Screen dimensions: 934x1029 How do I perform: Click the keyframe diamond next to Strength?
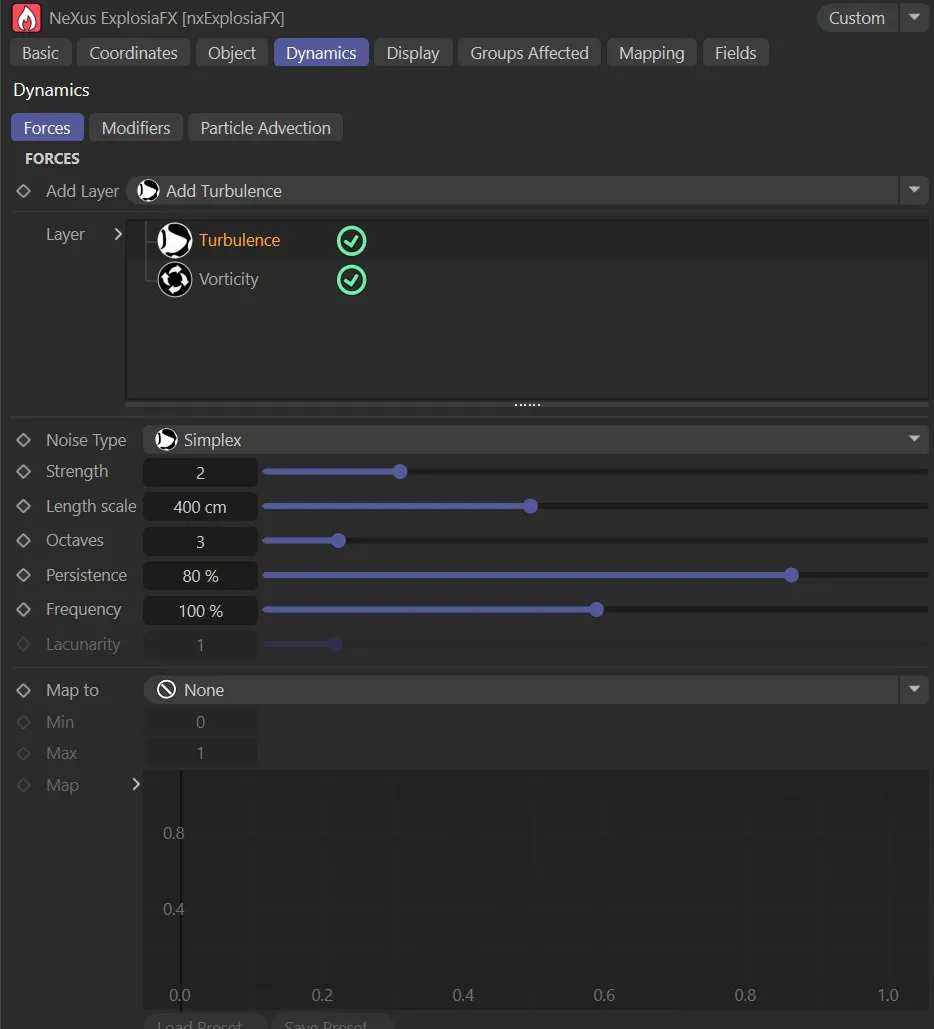pyautogui.click(x=23, y=471)
